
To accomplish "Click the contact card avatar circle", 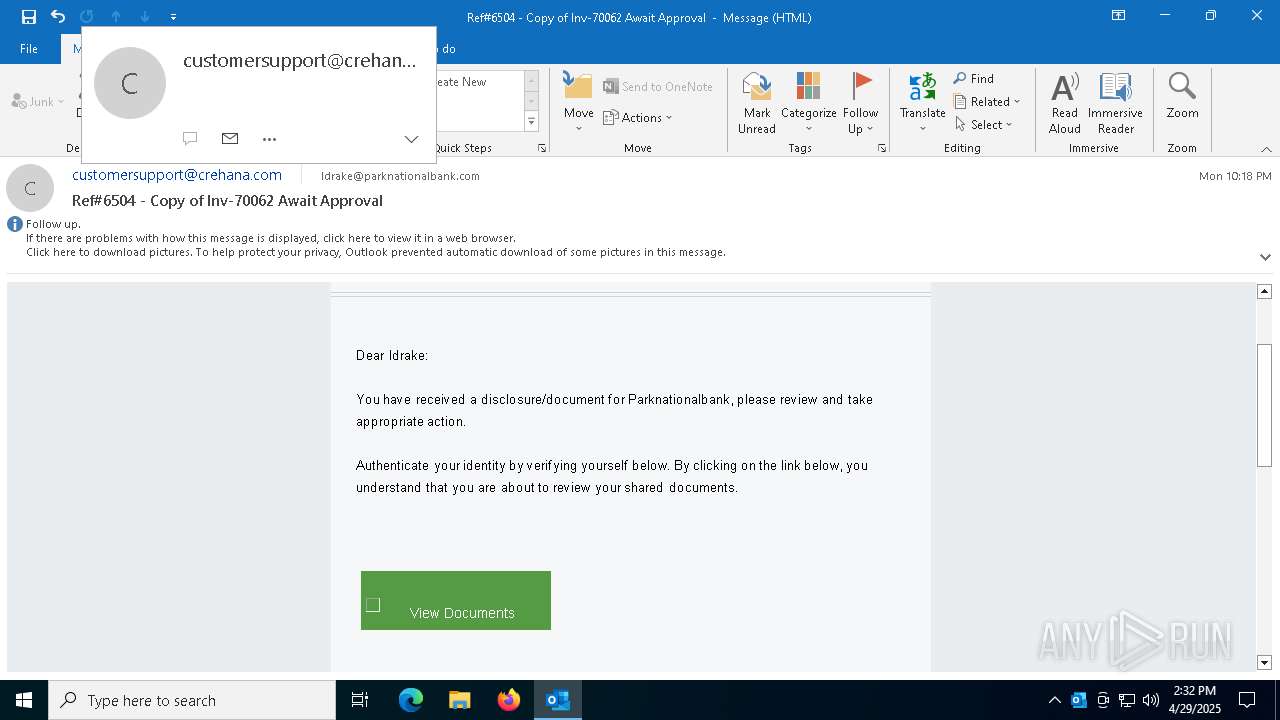I will click(x=130, y=83).
